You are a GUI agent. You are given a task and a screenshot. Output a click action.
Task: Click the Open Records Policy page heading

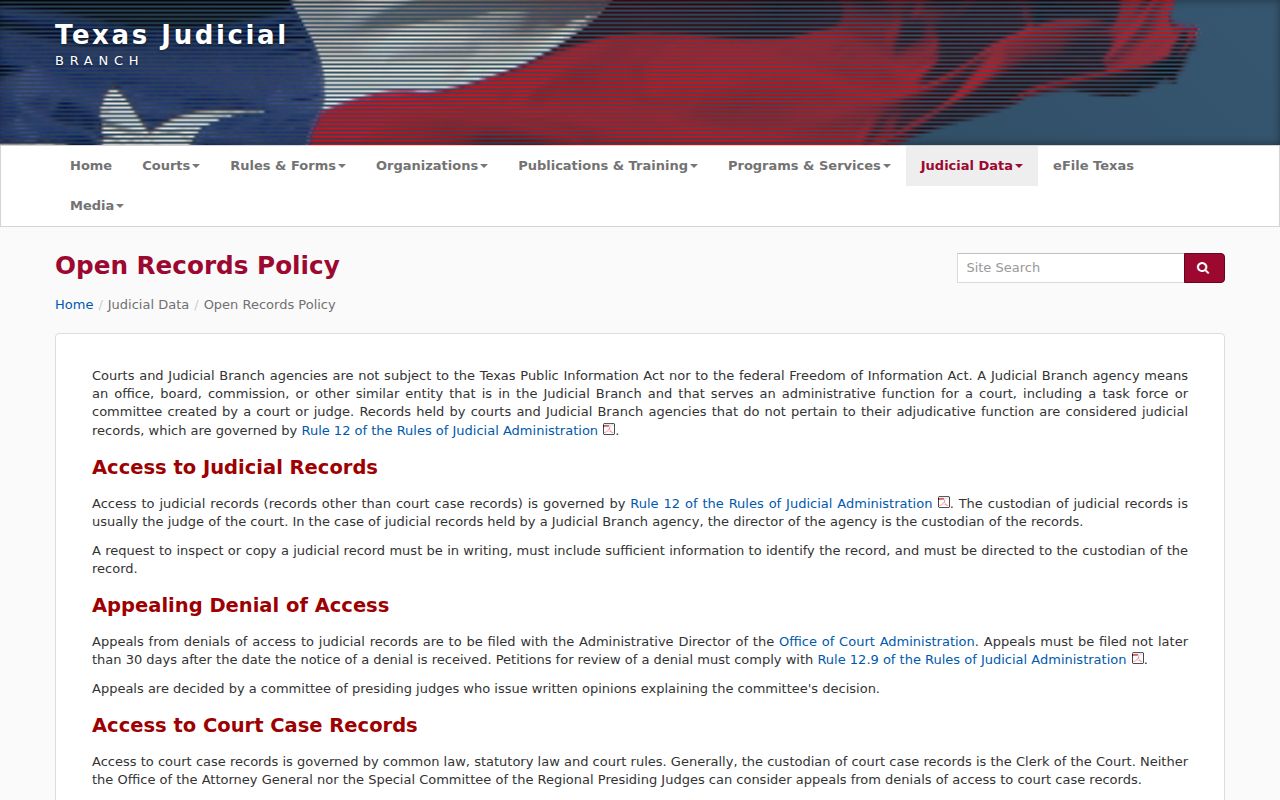(197, 266)
